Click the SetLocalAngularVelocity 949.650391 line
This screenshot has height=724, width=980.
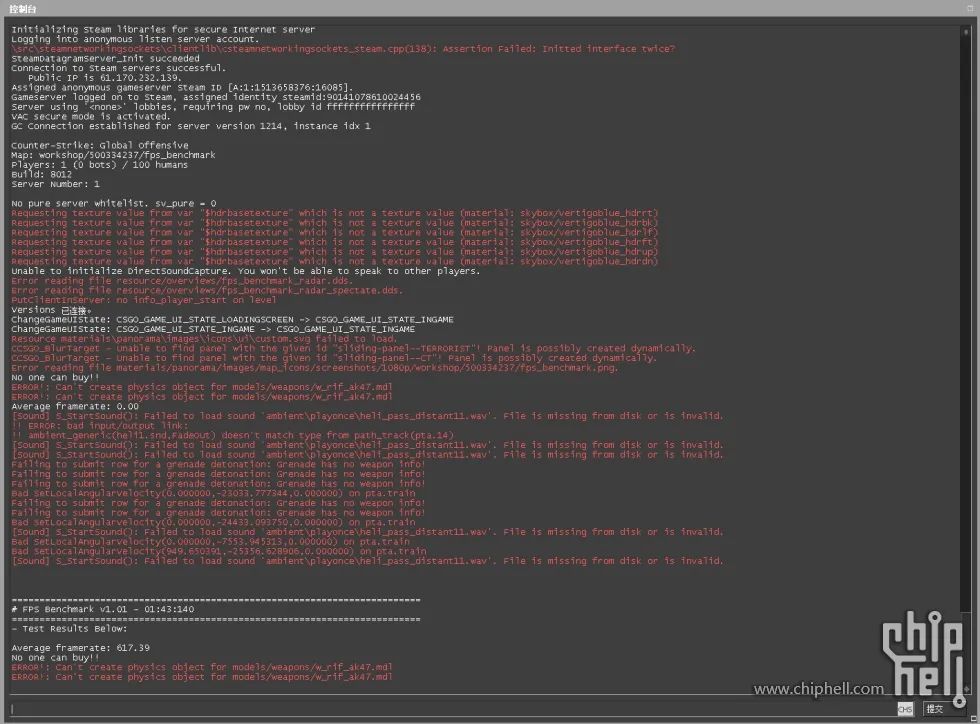coord(219,551)
